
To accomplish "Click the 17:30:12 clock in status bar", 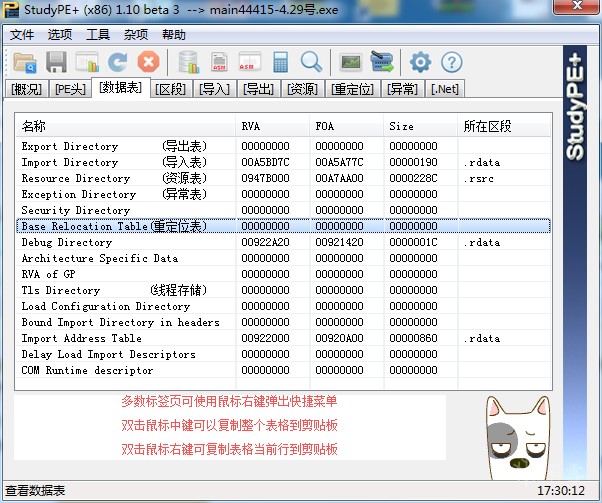I will 561,491.
